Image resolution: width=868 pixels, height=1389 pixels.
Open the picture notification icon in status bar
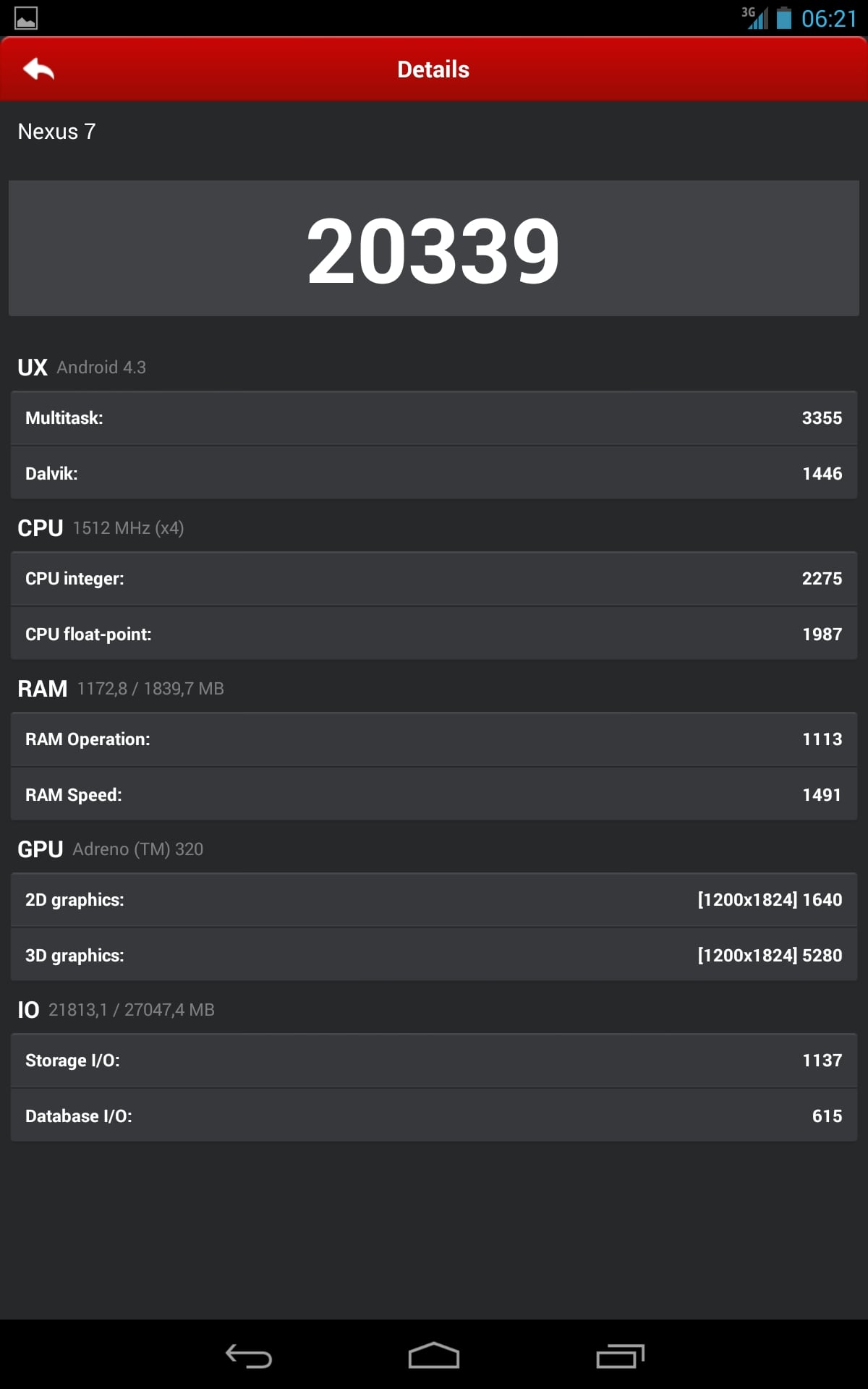click(26, 18)
